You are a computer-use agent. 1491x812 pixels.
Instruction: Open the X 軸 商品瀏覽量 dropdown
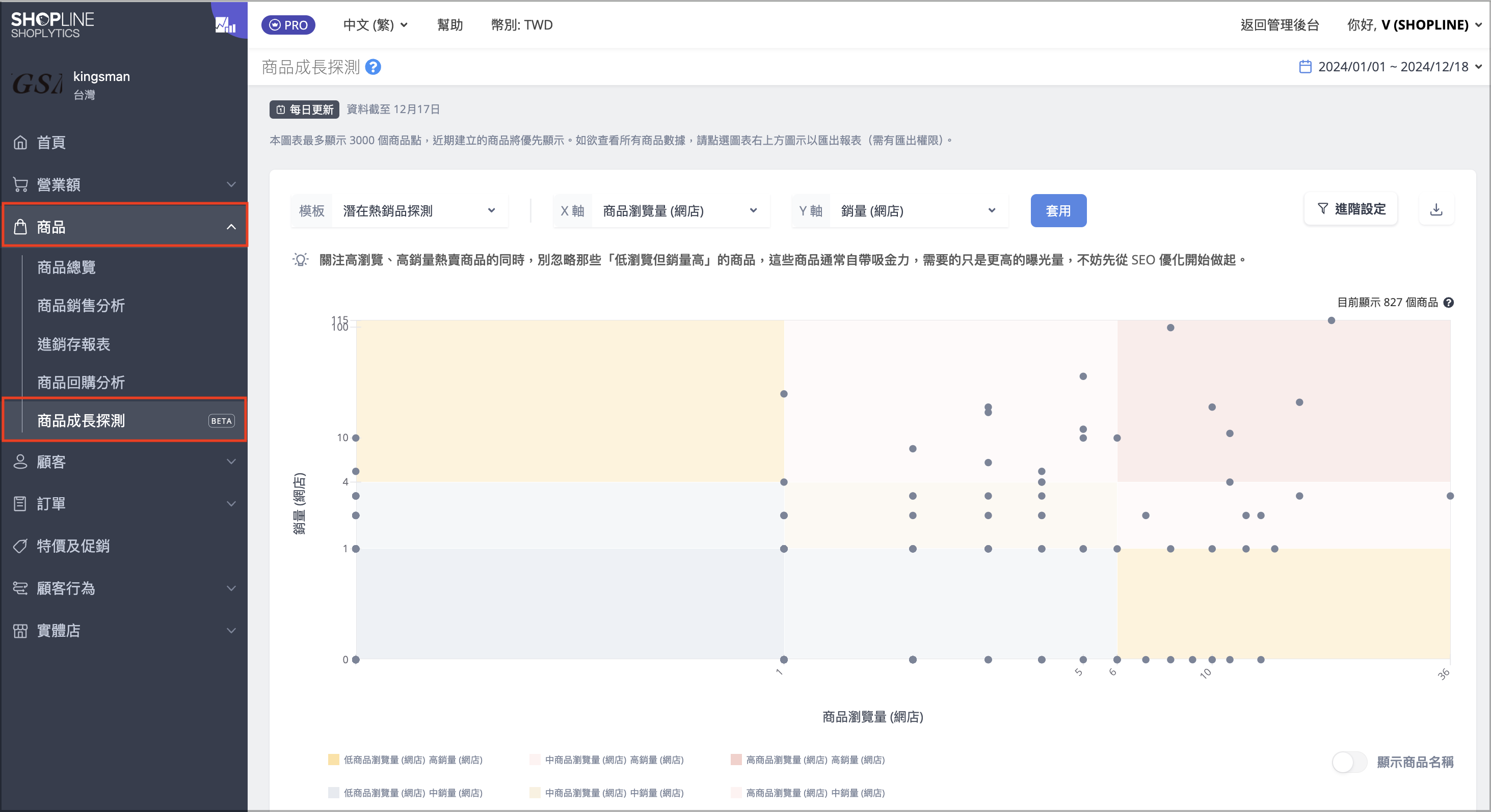[661, 211]
